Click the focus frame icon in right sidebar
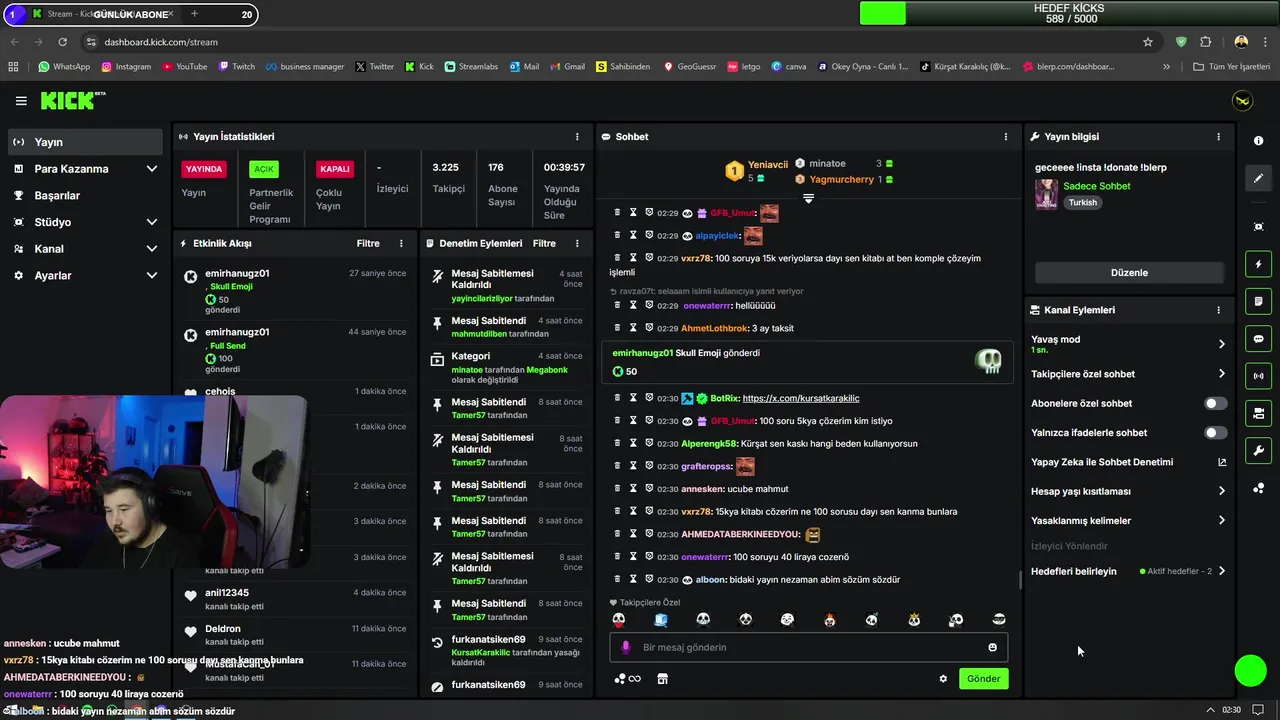Screen dimensions: 1280x720 (1258, 227)
